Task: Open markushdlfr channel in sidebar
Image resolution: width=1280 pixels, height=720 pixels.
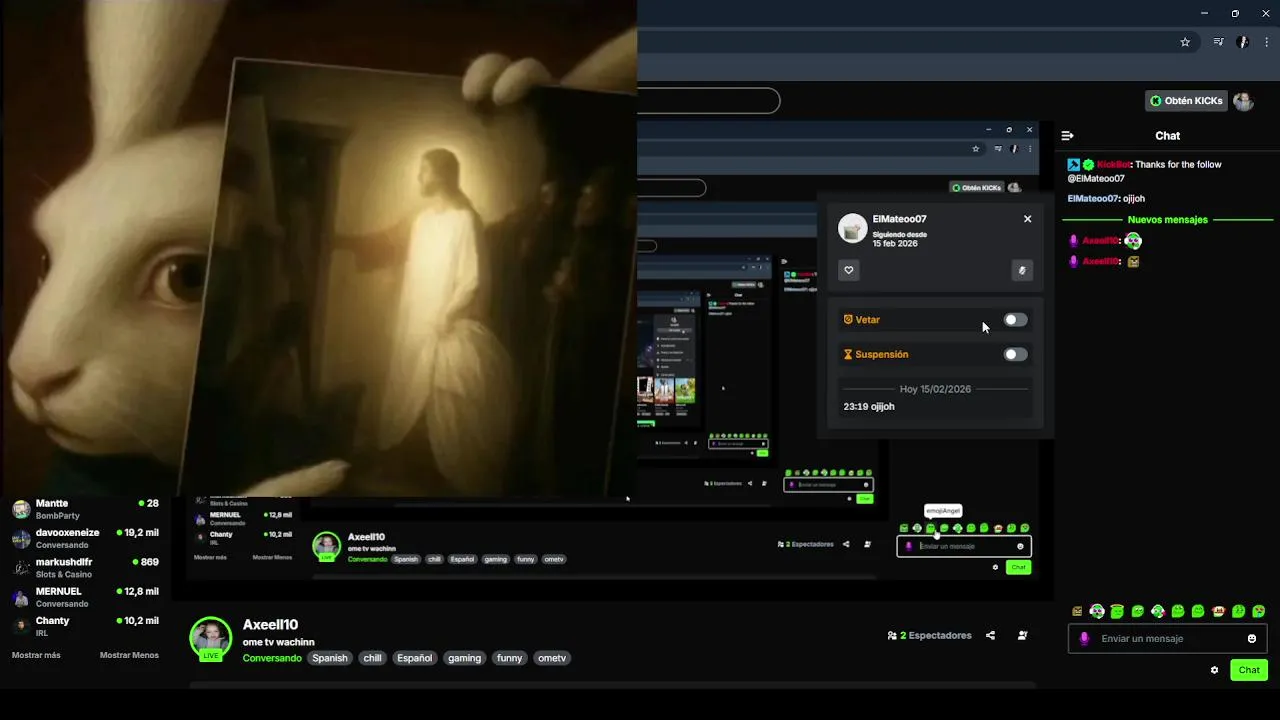Action: pyautogui.click(x=85, y=568)
